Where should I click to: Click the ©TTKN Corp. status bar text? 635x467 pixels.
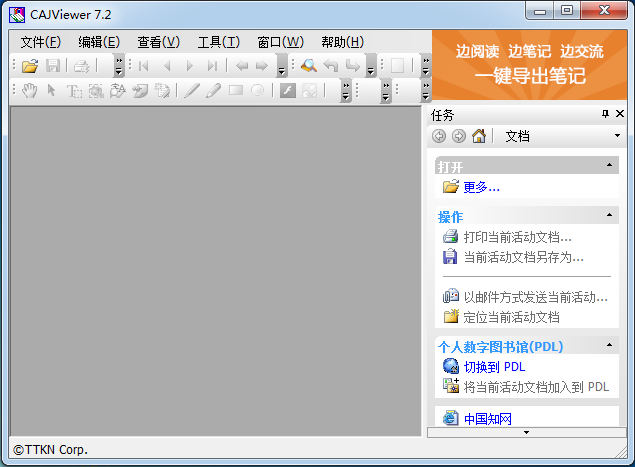tap(51, 450)
